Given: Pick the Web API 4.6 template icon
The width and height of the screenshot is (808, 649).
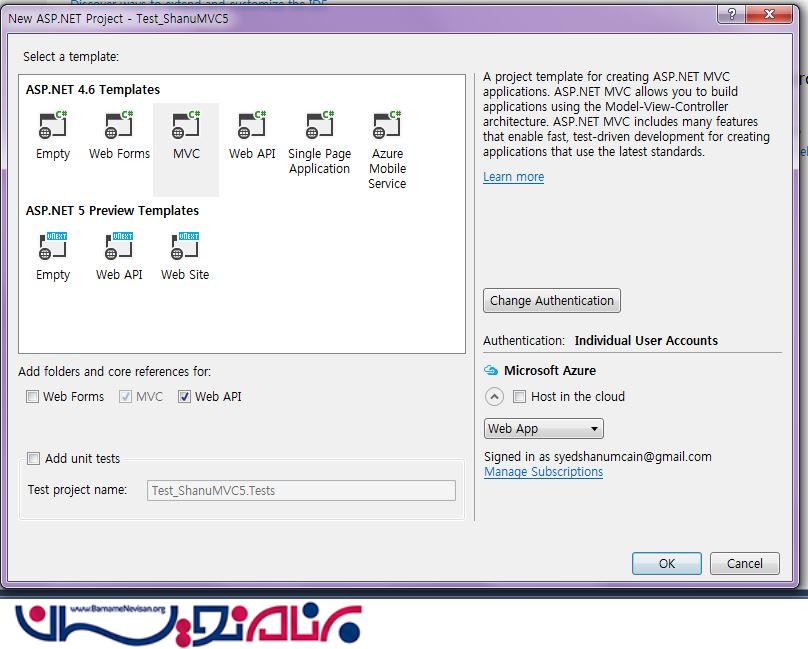Looking at the screenshot, I should (252, 127).
